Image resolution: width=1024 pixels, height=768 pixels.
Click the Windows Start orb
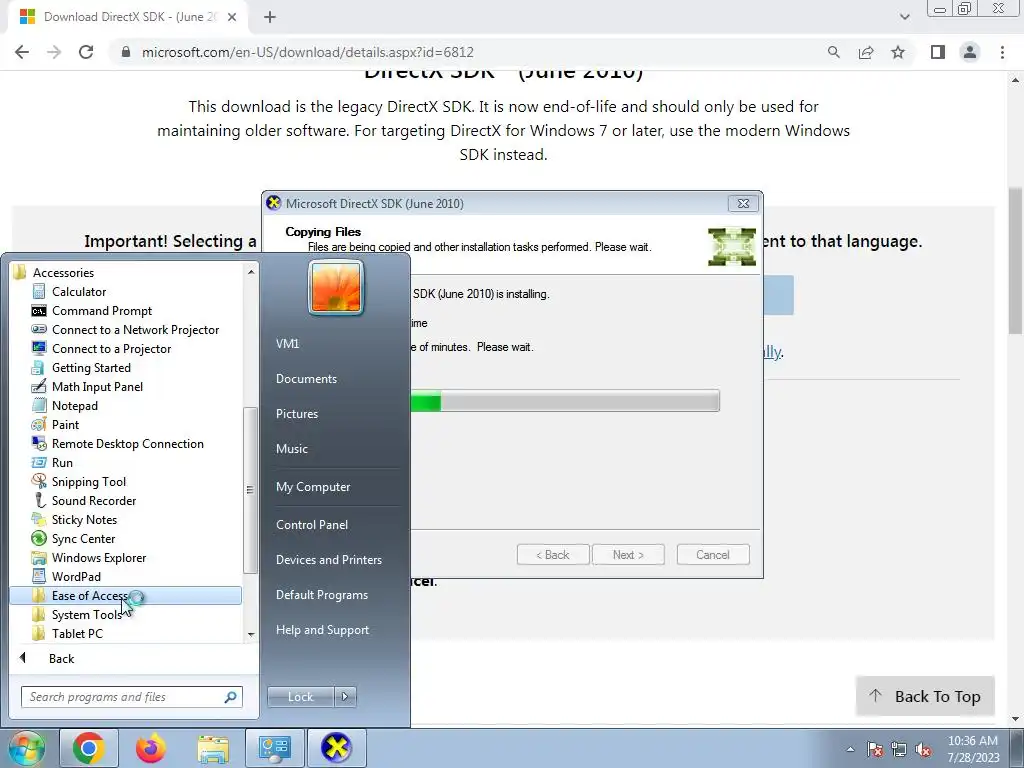[x=25, y=748]
